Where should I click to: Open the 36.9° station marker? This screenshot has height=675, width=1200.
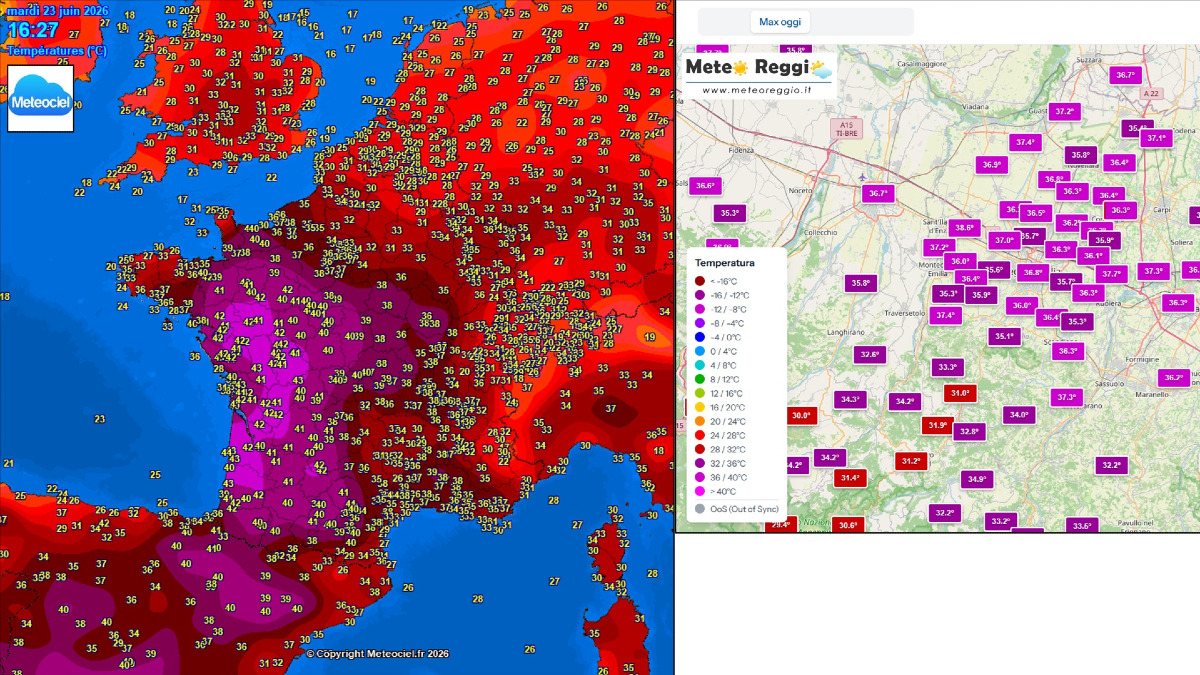pos(991,165)
